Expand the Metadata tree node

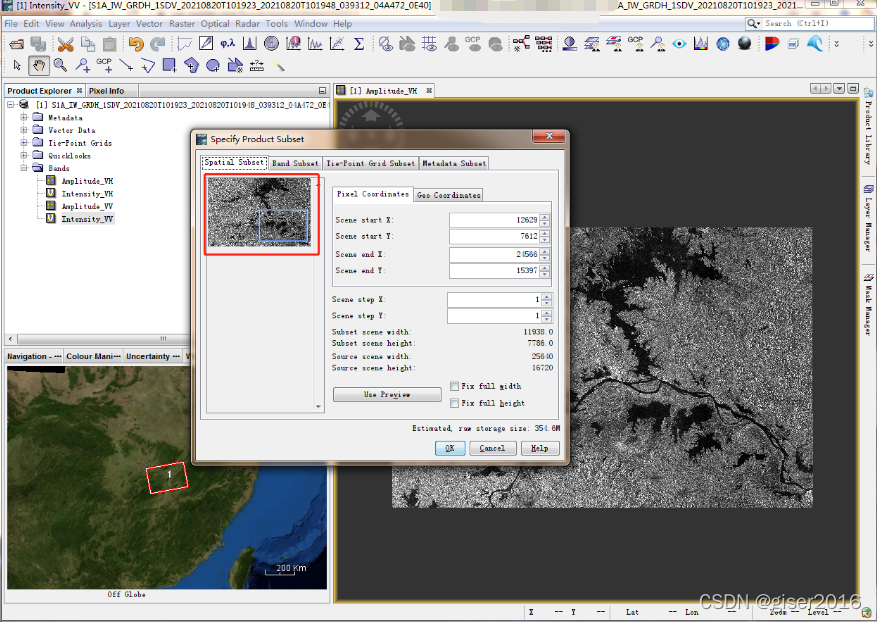click(x=24, y=117)
